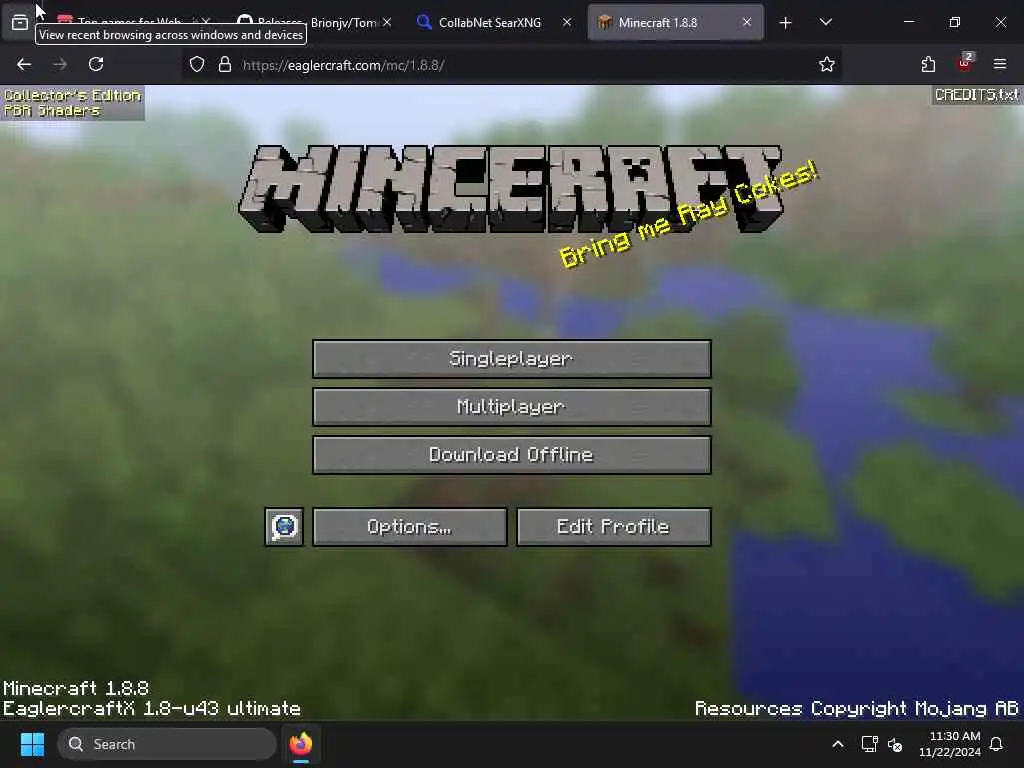This screenshot has height=768, width=1024.
Task: Click the Firefox taskbar icon
Action: point(300,744)
